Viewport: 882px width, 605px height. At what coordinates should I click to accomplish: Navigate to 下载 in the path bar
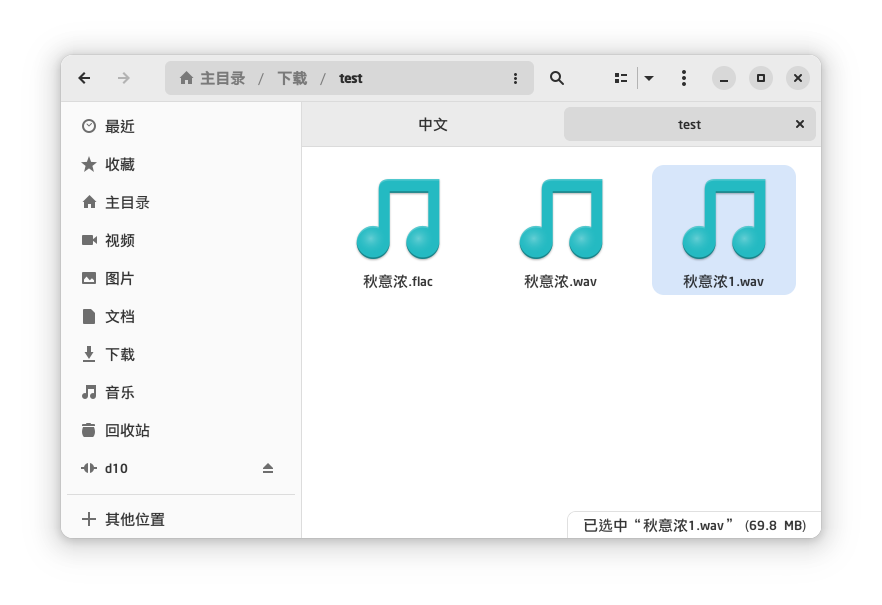[x=292, y=78]
